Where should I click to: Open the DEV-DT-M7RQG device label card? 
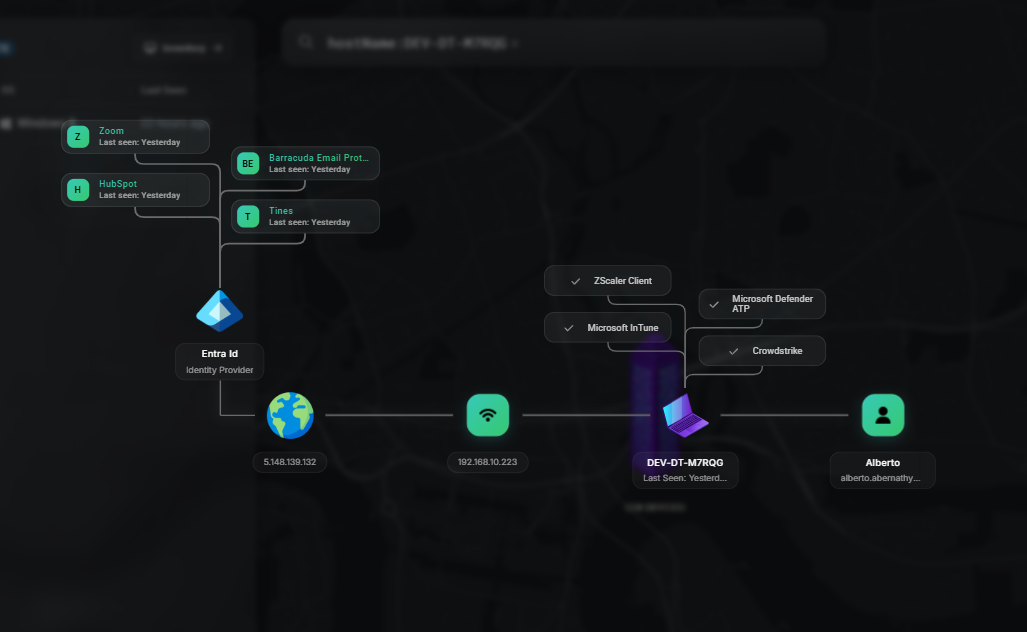(685, 469)
